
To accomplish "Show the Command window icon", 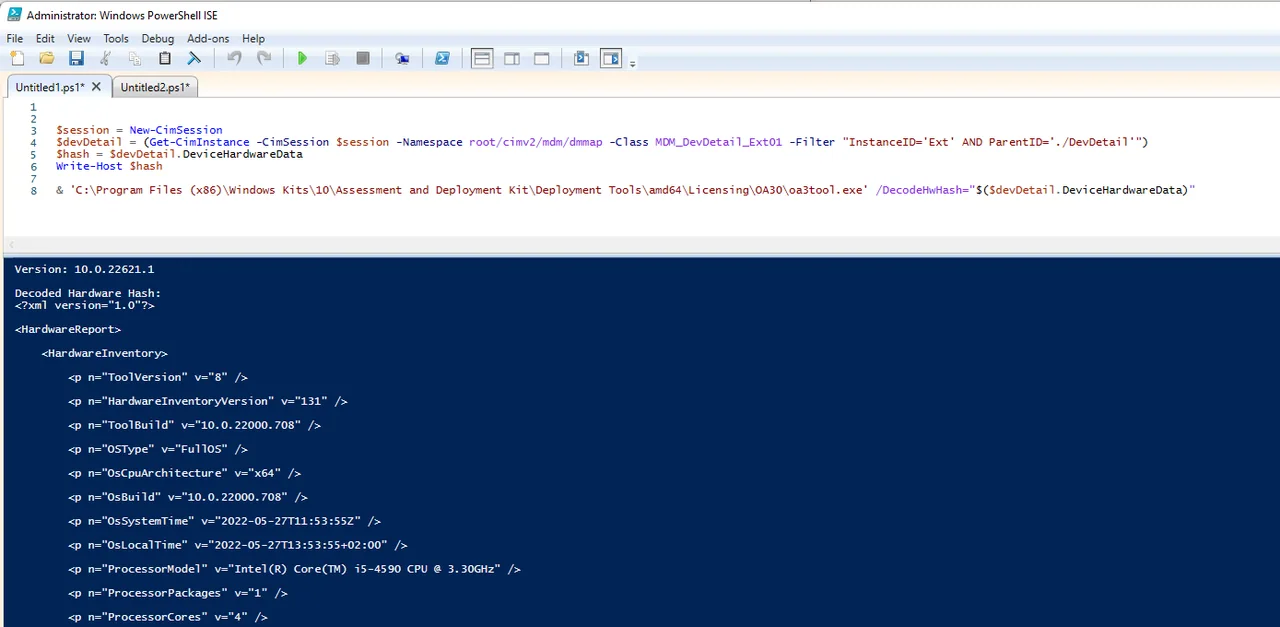I will [581, 59].
